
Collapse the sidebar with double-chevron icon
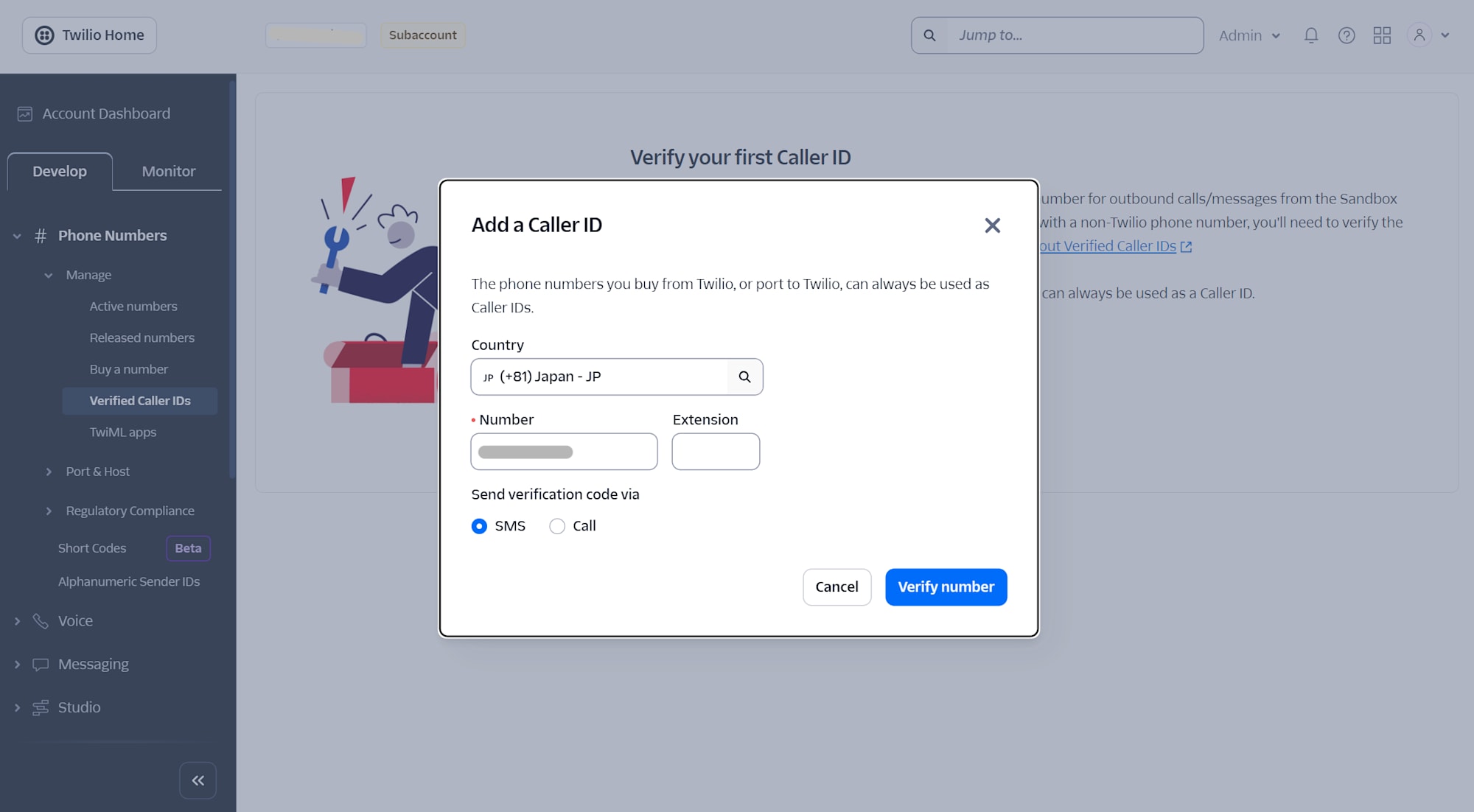[x=198, y=780]
